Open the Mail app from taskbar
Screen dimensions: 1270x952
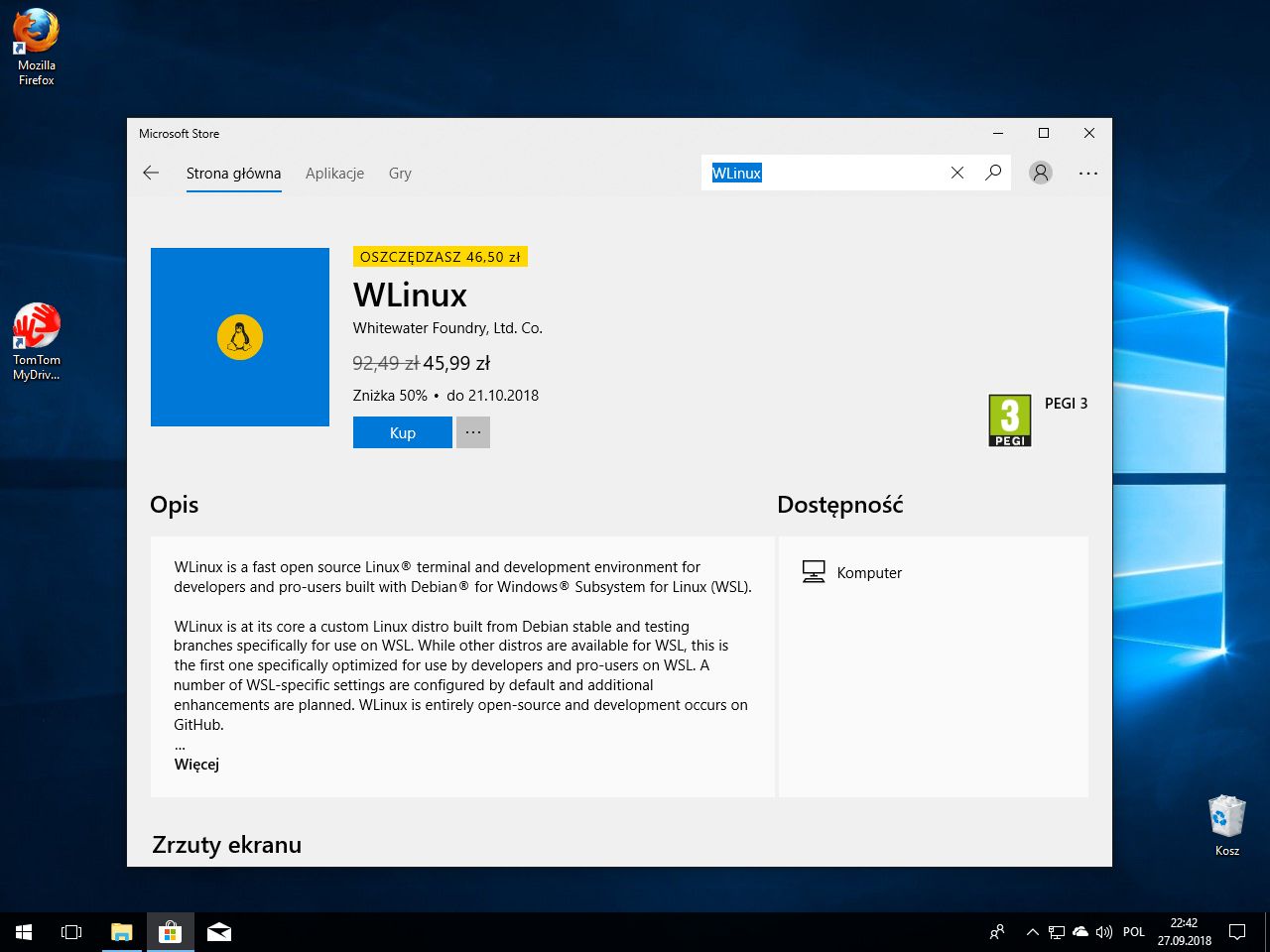pyautogui.click(x=219, y=932)
